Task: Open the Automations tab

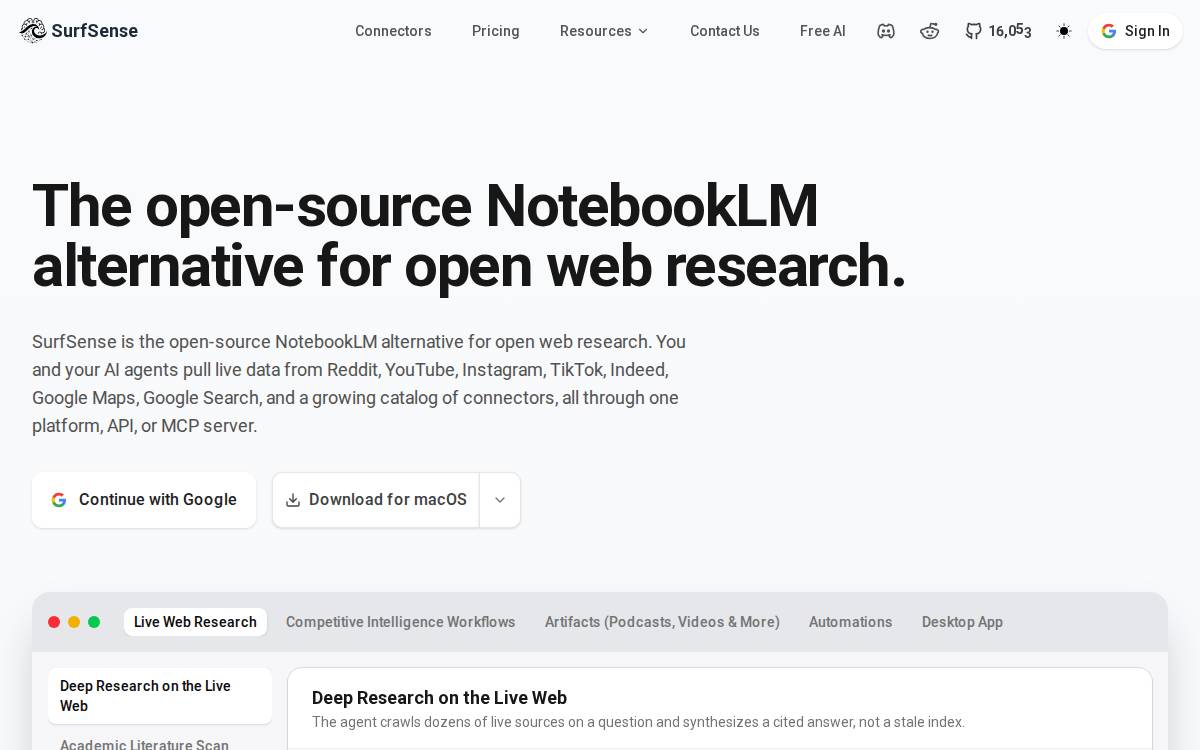Action: (x=851, y=622)
